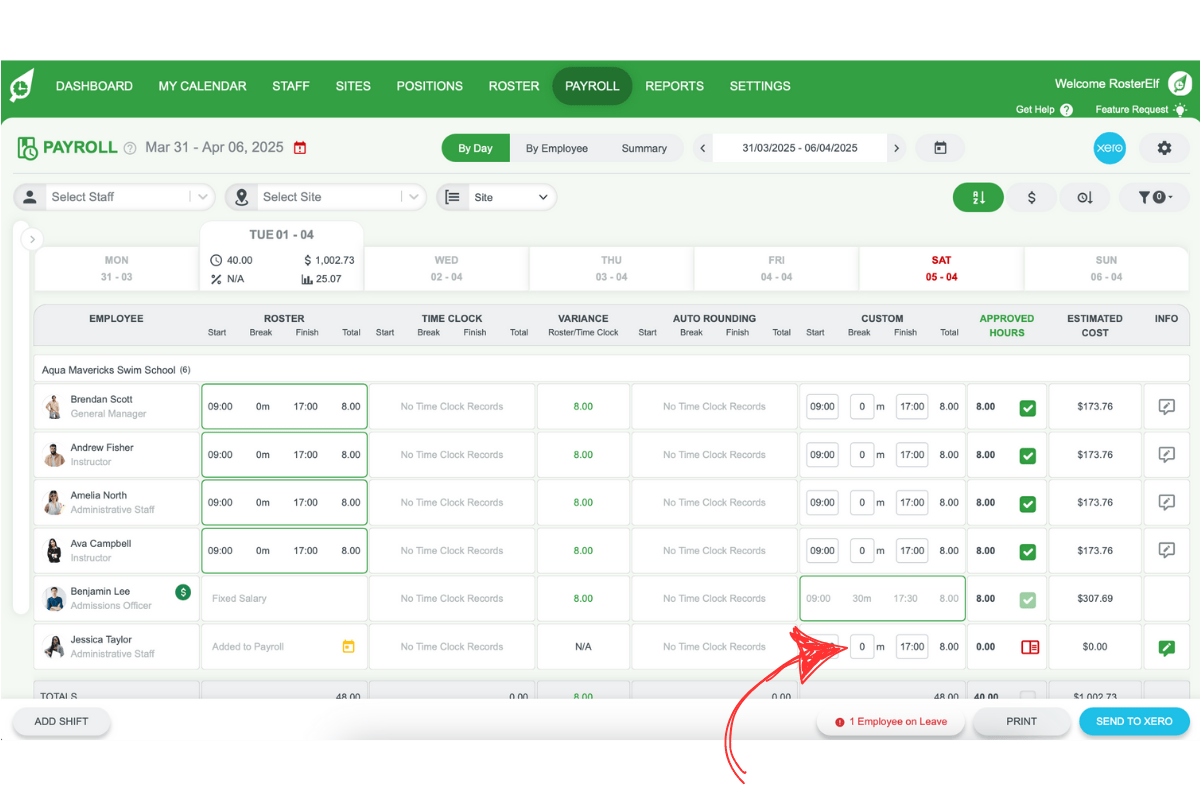Click the dollar sign cost icon
The image size is (1200, 800).
pos(1032,198)
